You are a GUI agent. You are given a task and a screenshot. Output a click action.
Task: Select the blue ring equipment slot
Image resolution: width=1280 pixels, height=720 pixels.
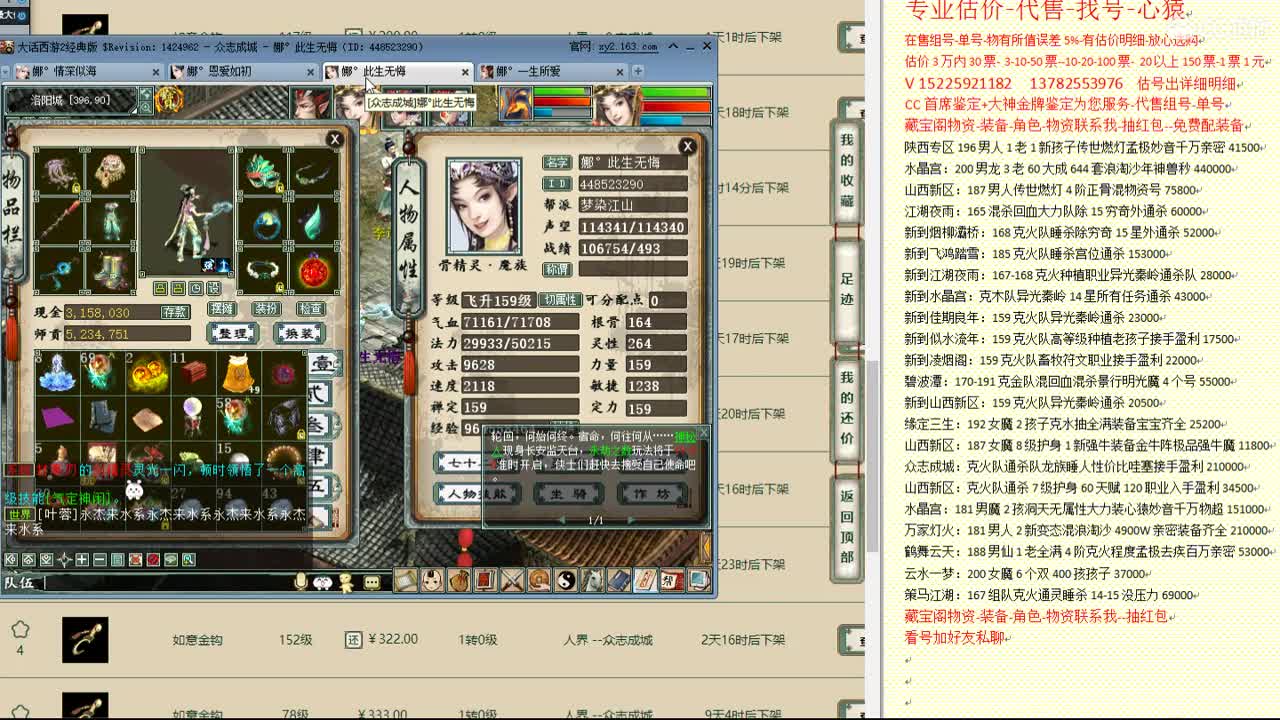265,221
